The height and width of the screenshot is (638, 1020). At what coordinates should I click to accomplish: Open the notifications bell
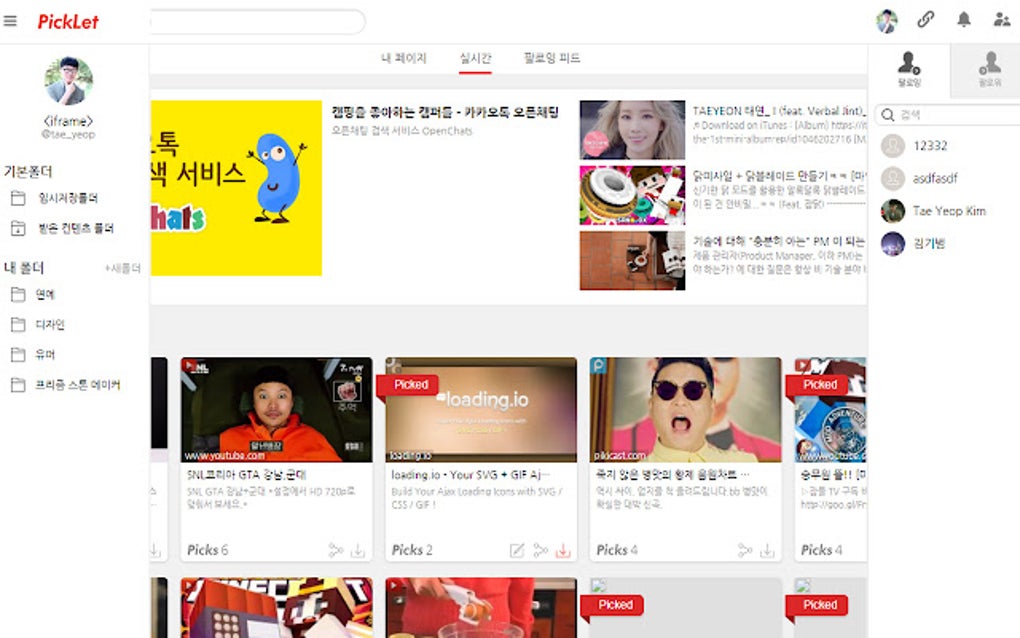point(964,20)
